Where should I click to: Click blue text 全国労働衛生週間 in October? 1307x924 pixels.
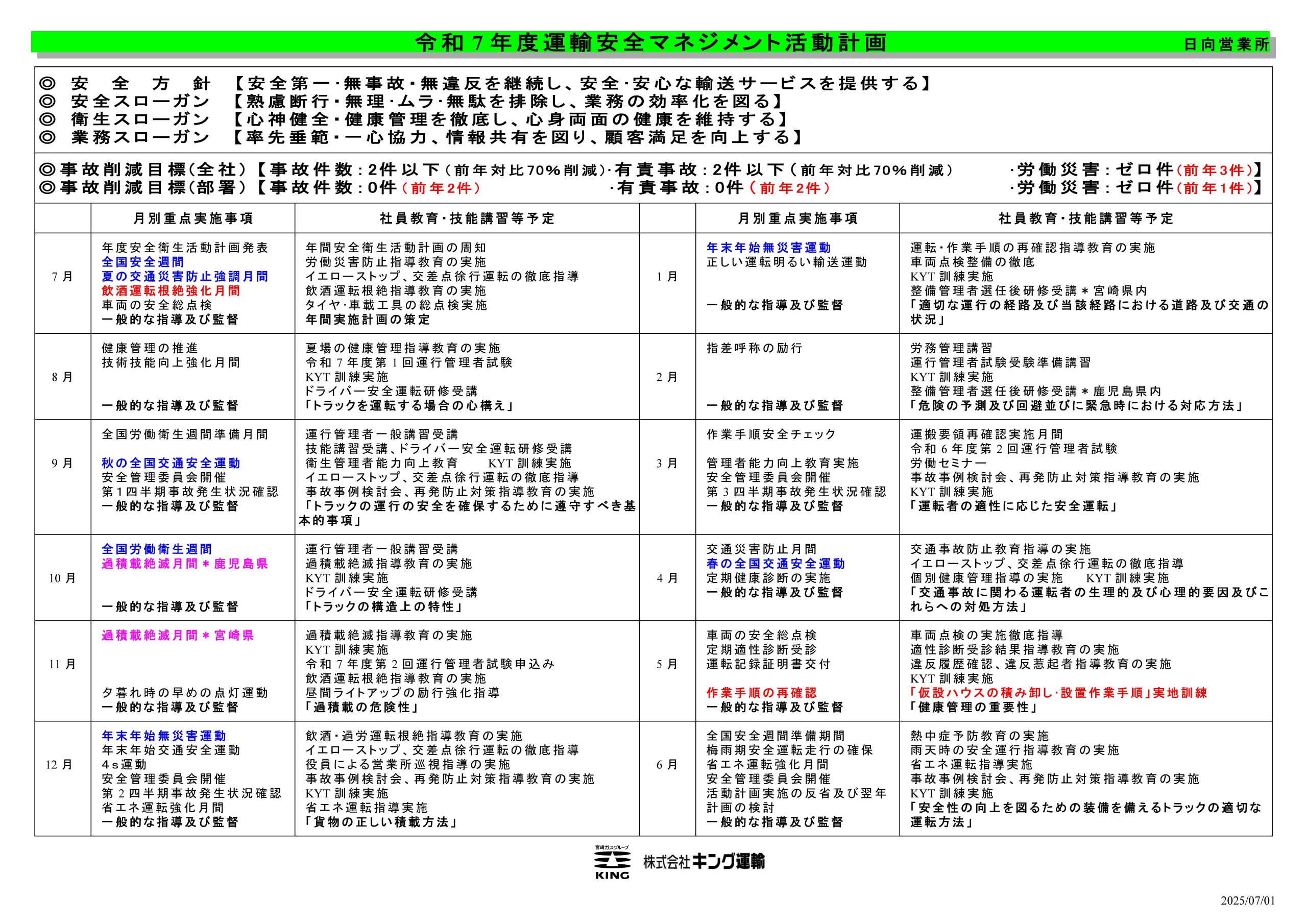click(x=157, y=549)
